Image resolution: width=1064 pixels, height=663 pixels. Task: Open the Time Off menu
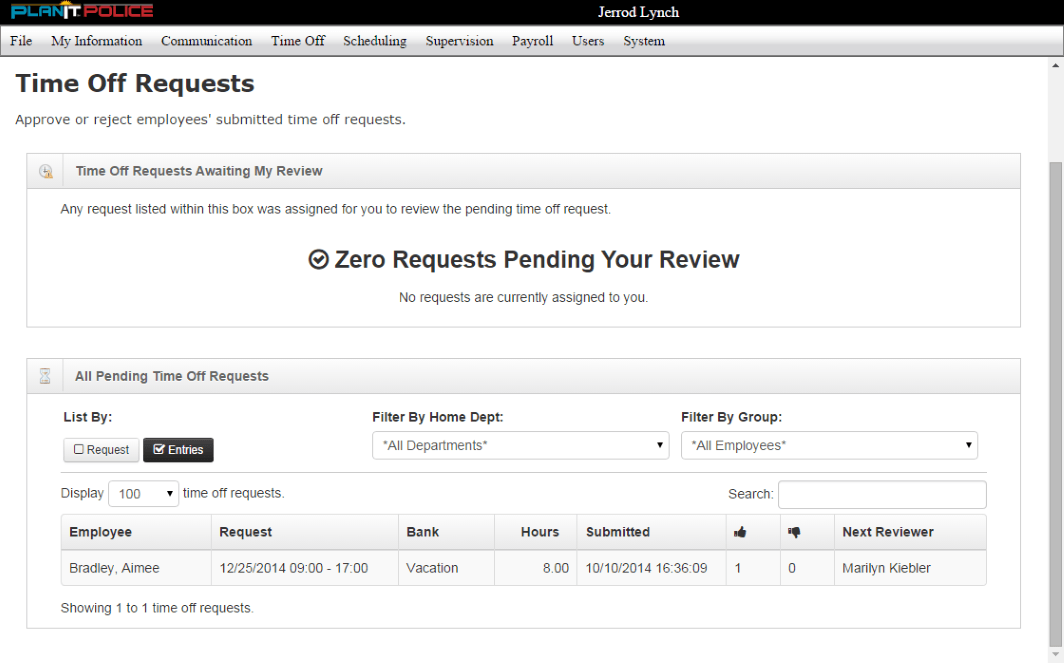point(297,41)
